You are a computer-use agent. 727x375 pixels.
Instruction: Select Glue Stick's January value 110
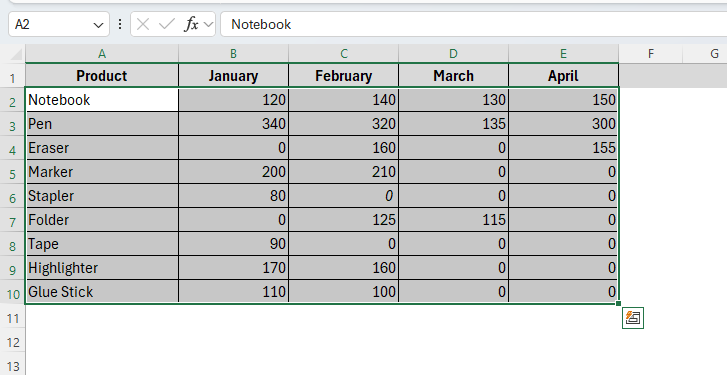coord(233,292)
